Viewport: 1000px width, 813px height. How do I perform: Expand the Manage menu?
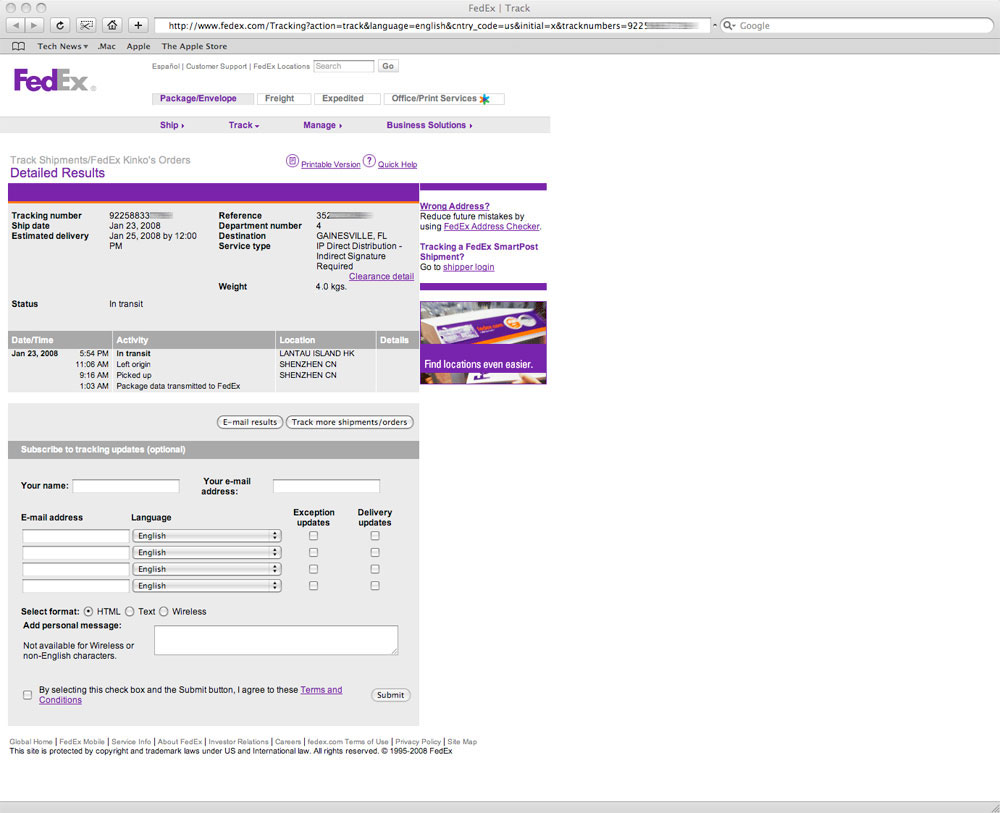pos(323,125)
